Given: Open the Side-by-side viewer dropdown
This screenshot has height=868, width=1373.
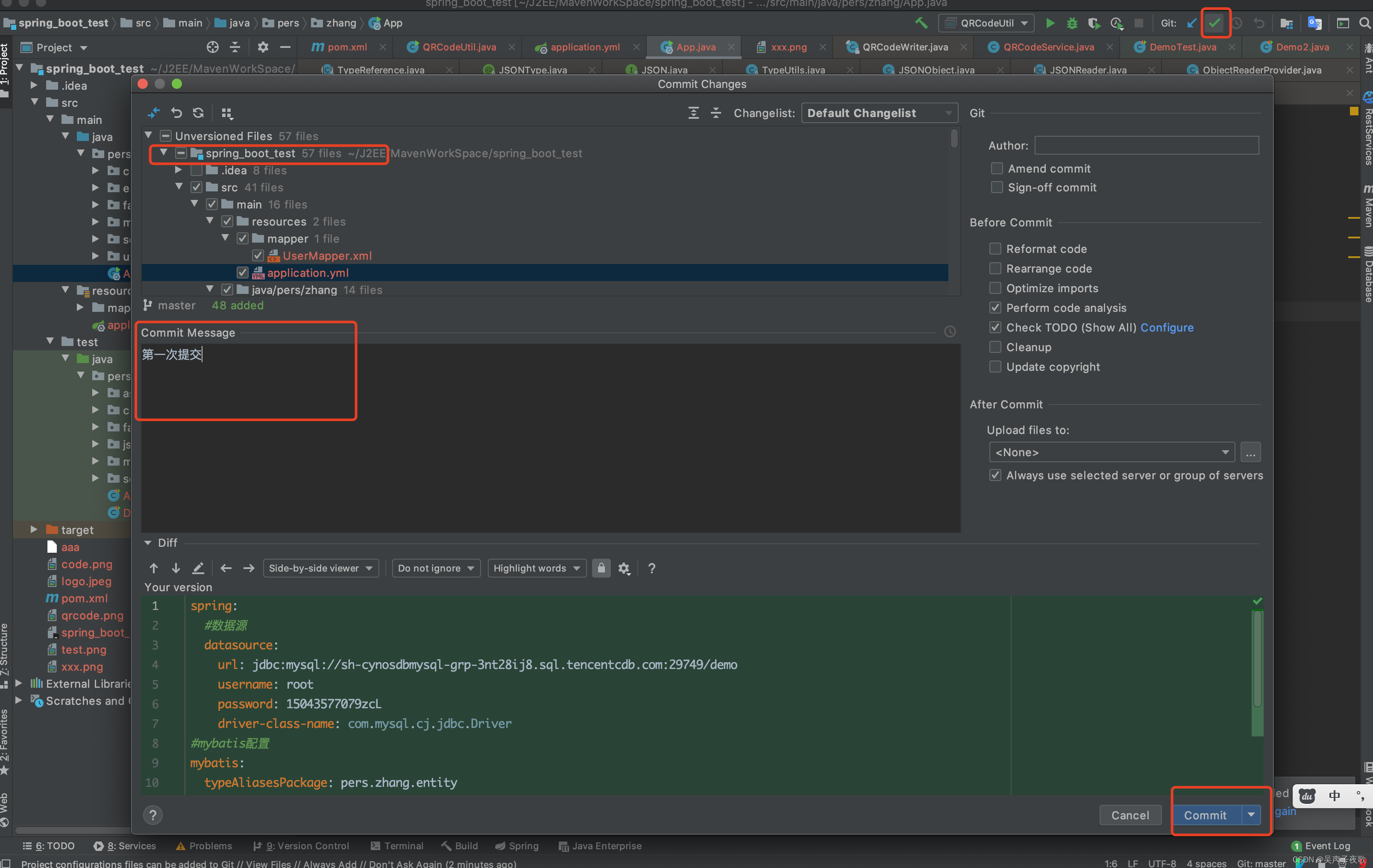Looking at the screenshot, I should click(x=320, y=568).
